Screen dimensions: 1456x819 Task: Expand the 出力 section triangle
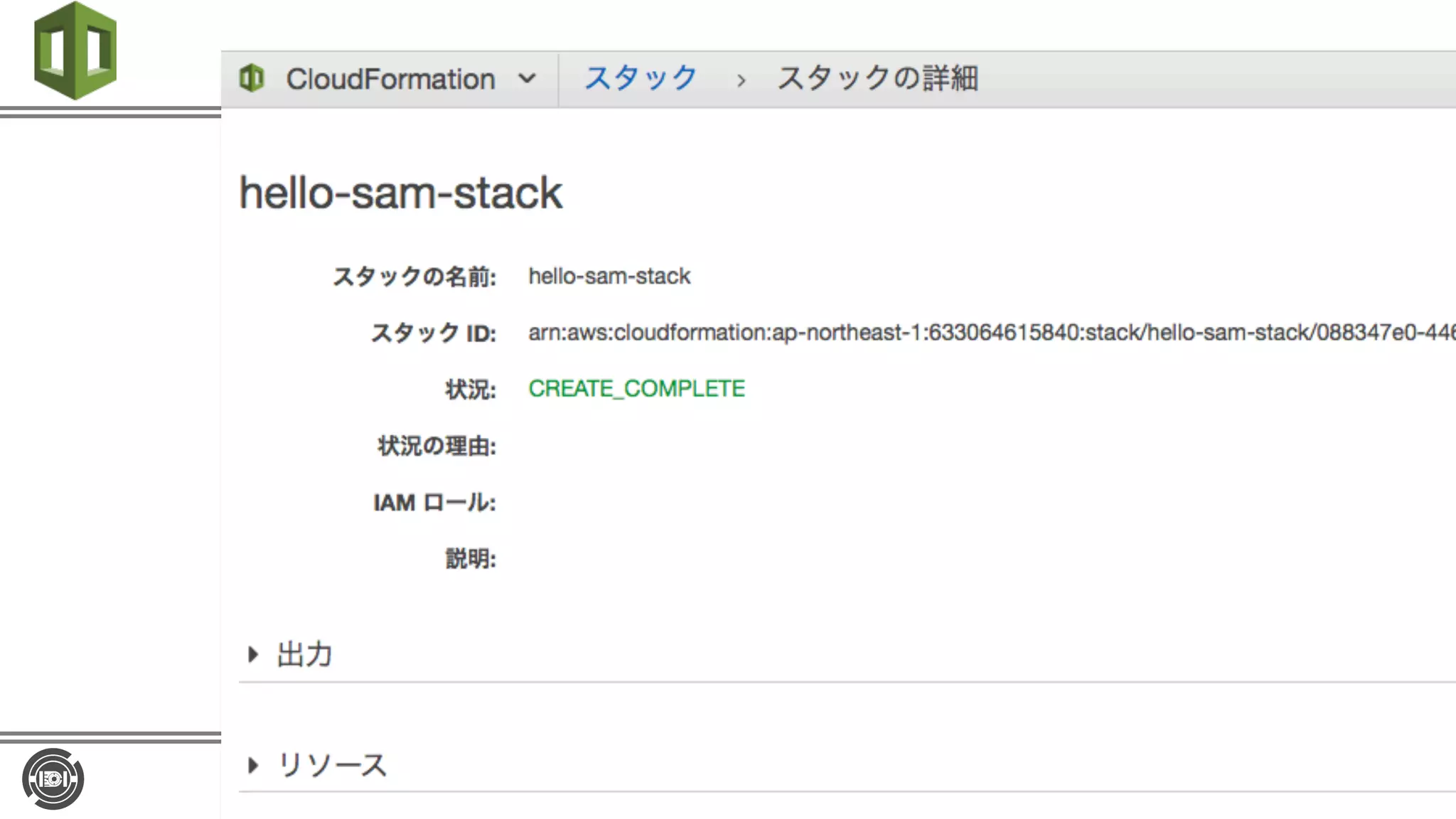(252, 654)
